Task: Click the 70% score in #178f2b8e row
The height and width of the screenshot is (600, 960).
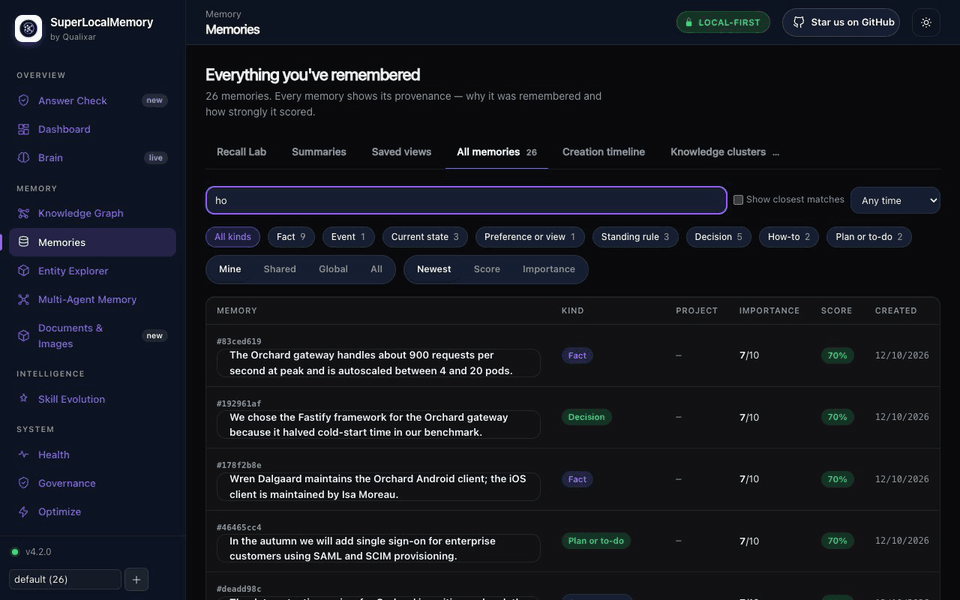Action: [x=837, y=479]
